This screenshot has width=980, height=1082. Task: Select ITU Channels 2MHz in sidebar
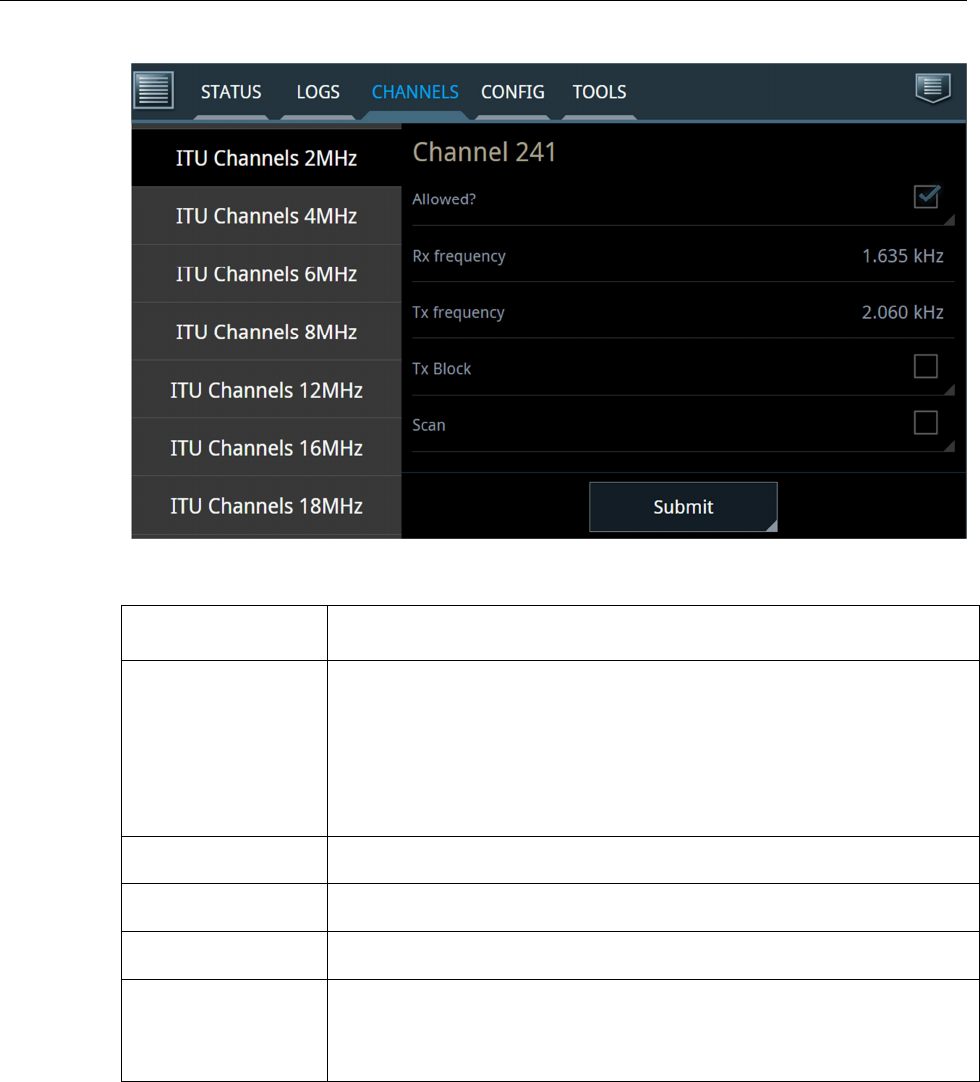pyautogui.click(x=266, y=158)
